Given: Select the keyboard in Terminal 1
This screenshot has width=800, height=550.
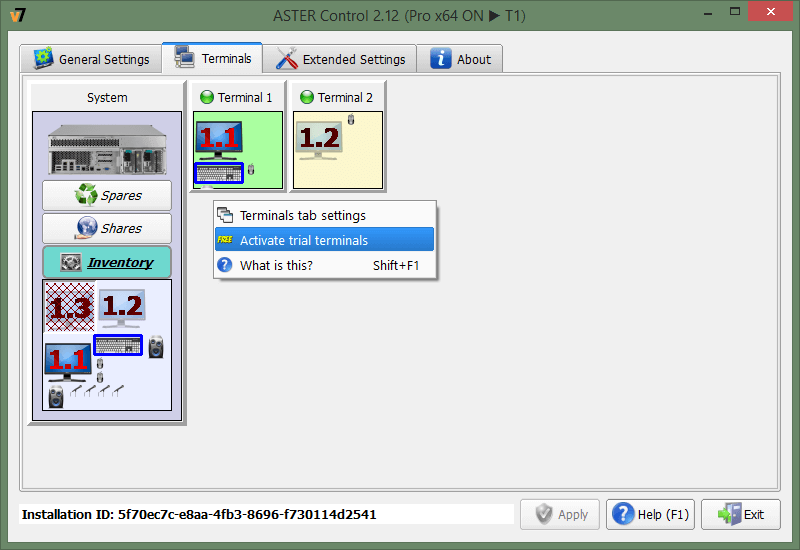Looking at the screenshot, I should [x=219, y=172].
